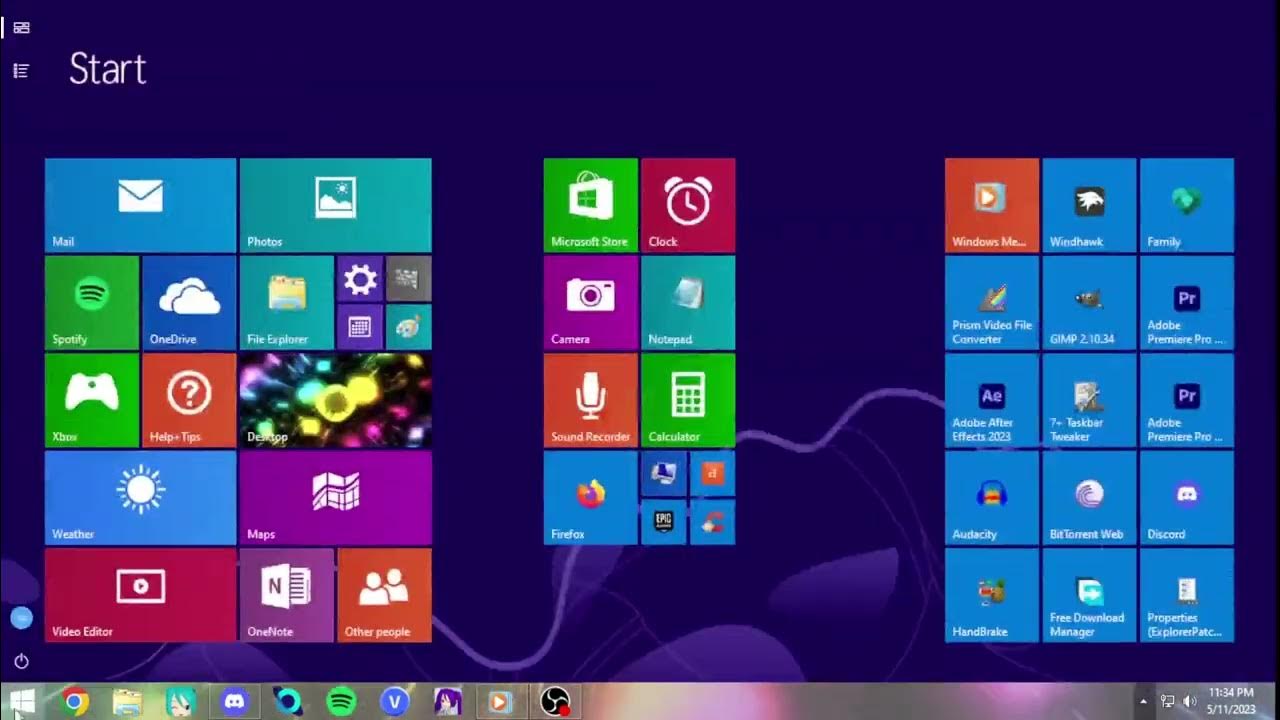Viewport: 1280px width, 720px height.
Task: Open the small Epic Games tile
Action: coord(664,522)
